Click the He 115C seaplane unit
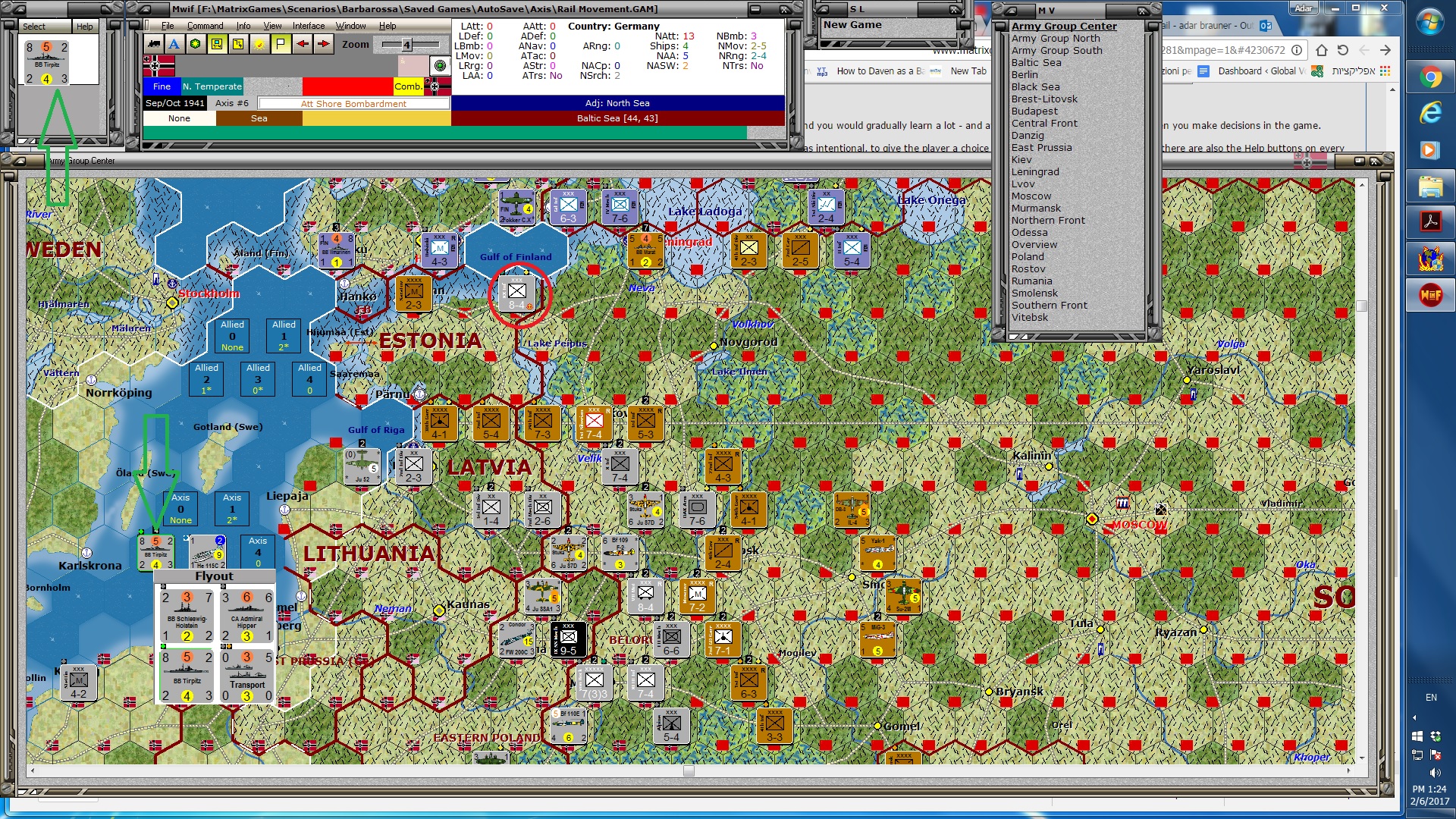This screenshot has height=819, width=1456. tap(207, 552)
